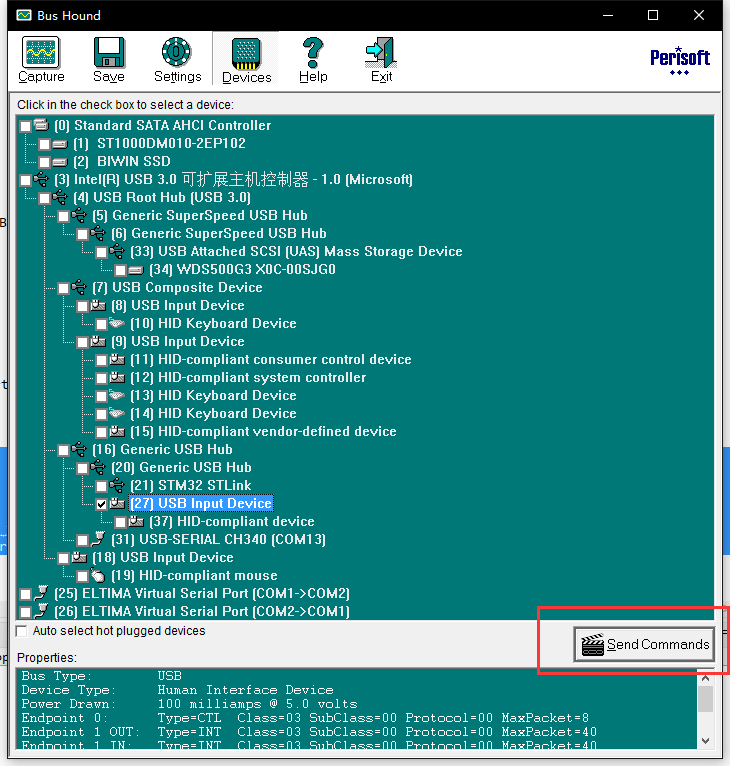Check the [25] ELTIMA COM1->COM2 checkbox
Screen dimensions: 730x766
pos(25,595)
